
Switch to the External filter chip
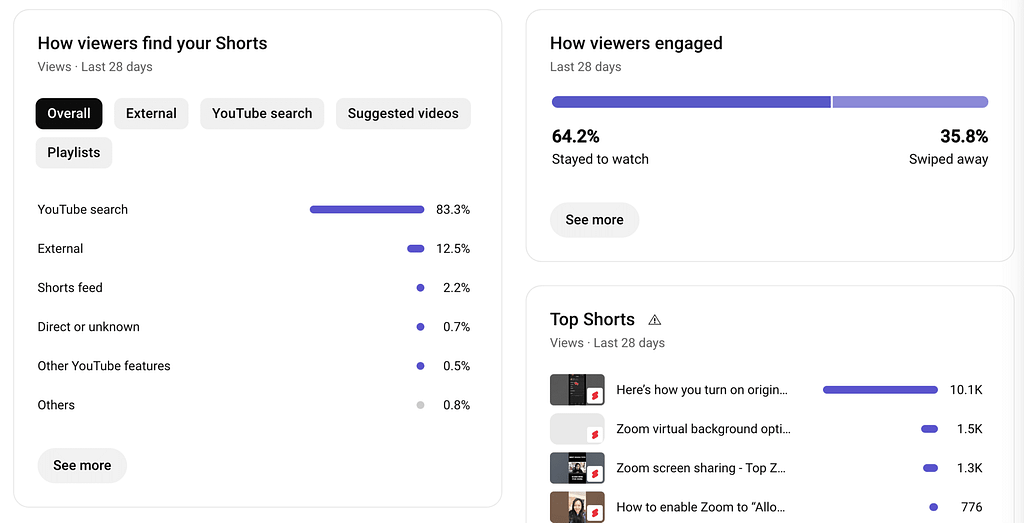pos(152,114)
